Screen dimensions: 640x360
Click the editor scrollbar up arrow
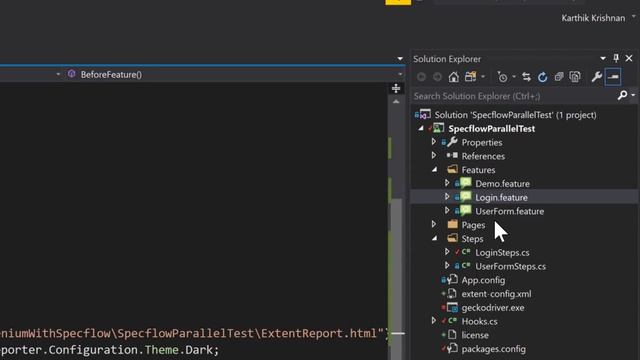pos(396,102)
